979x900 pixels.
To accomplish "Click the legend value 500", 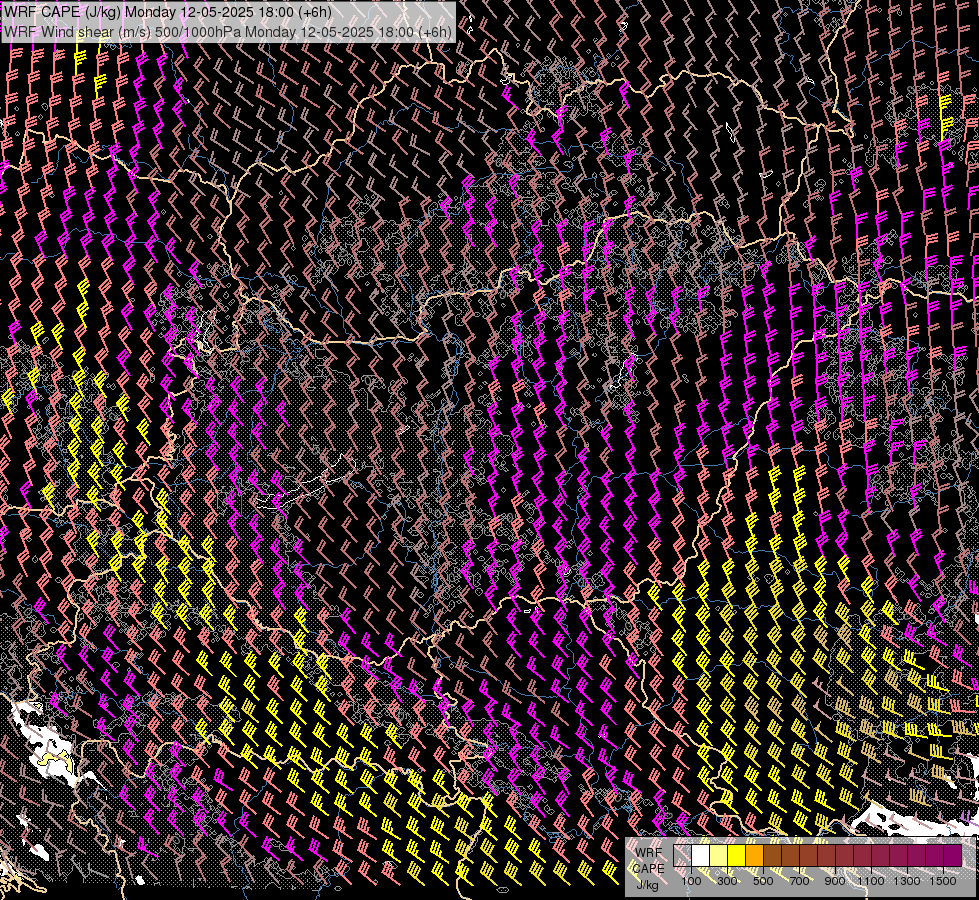I will [x=763, y=881].
